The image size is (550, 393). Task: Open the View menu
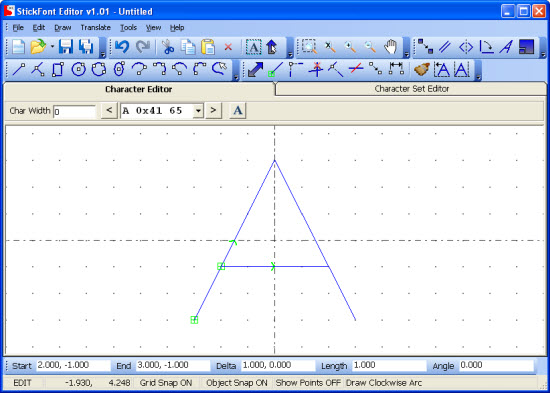[153, 28]
